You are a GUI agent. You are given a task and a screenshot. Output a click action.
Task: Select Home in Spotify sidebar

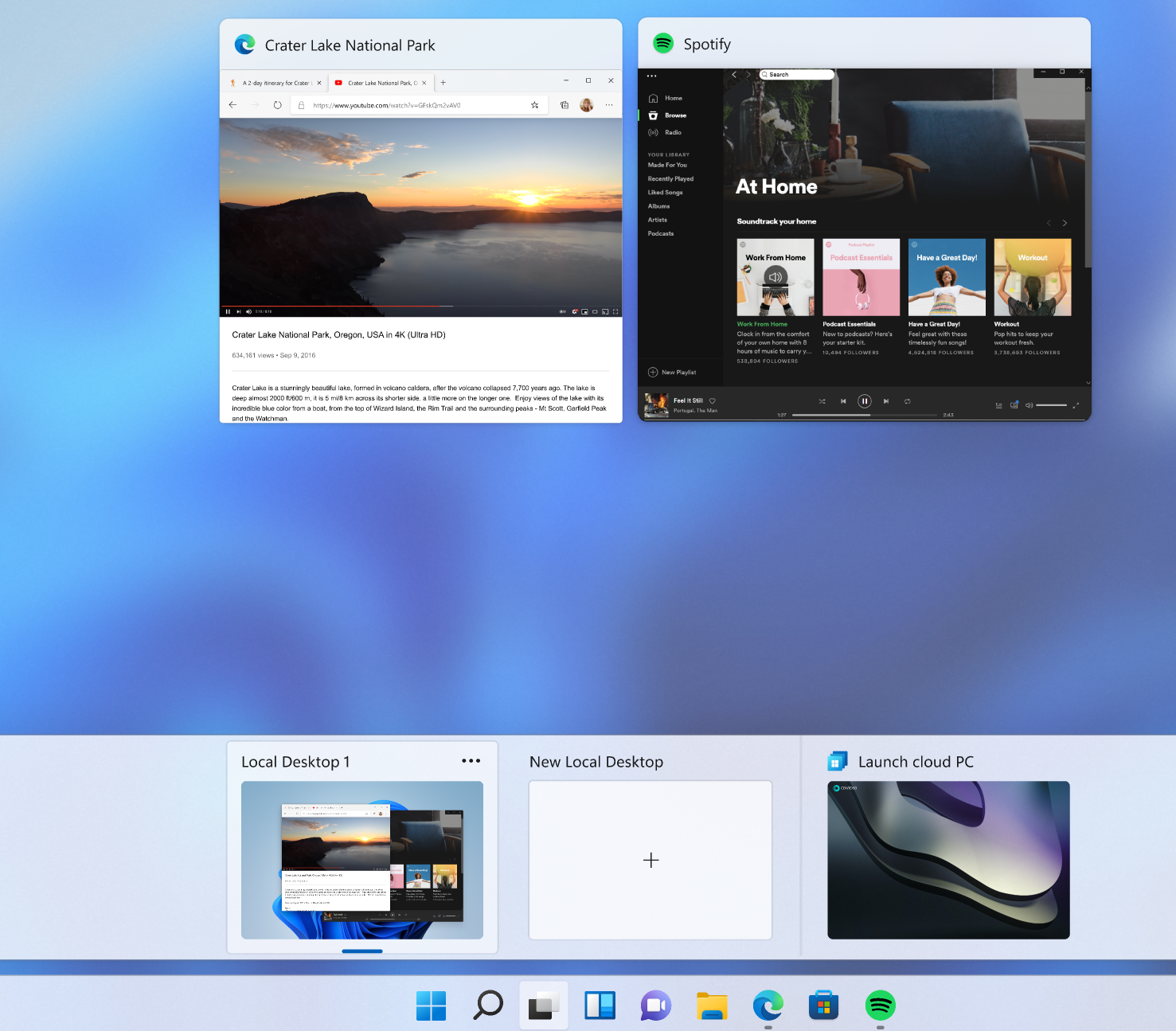(666, 98)
